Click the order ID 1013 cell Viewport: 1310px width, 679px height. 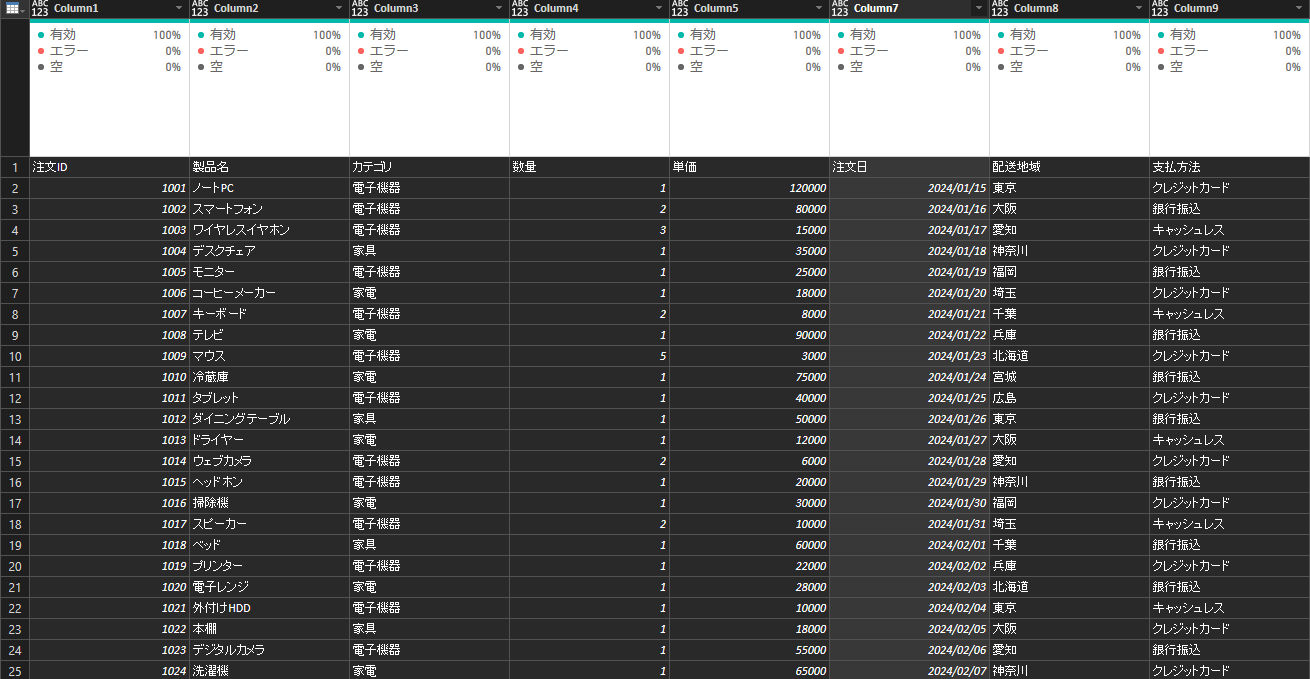110,440
